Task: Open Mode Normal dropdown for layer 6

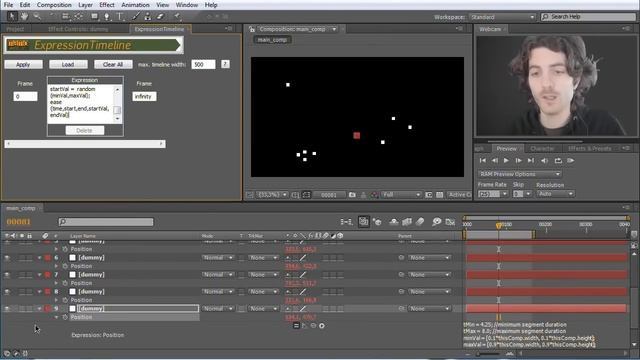Action: (218, 258)
